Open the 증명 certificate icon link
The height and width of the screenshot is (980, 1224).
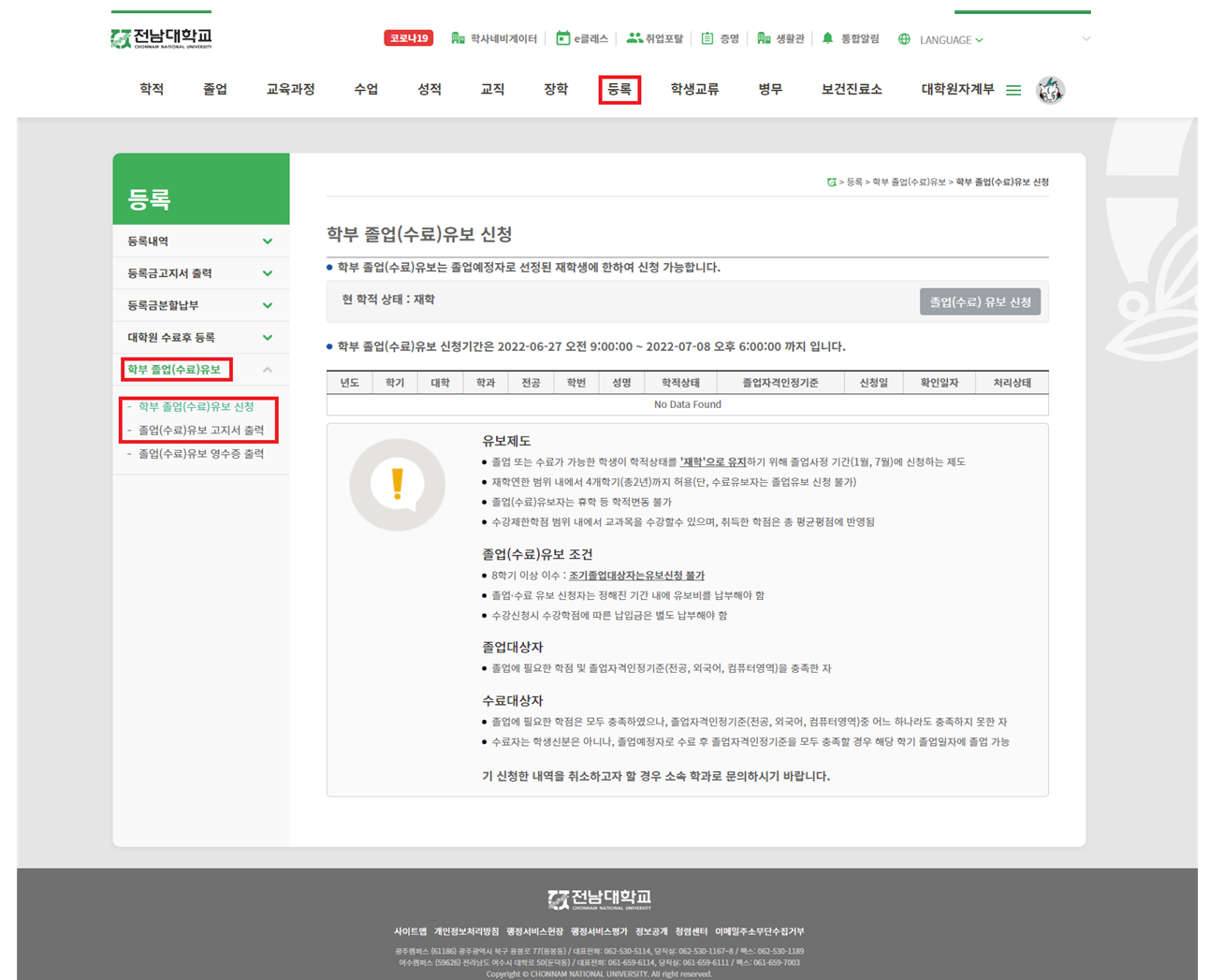707,38
